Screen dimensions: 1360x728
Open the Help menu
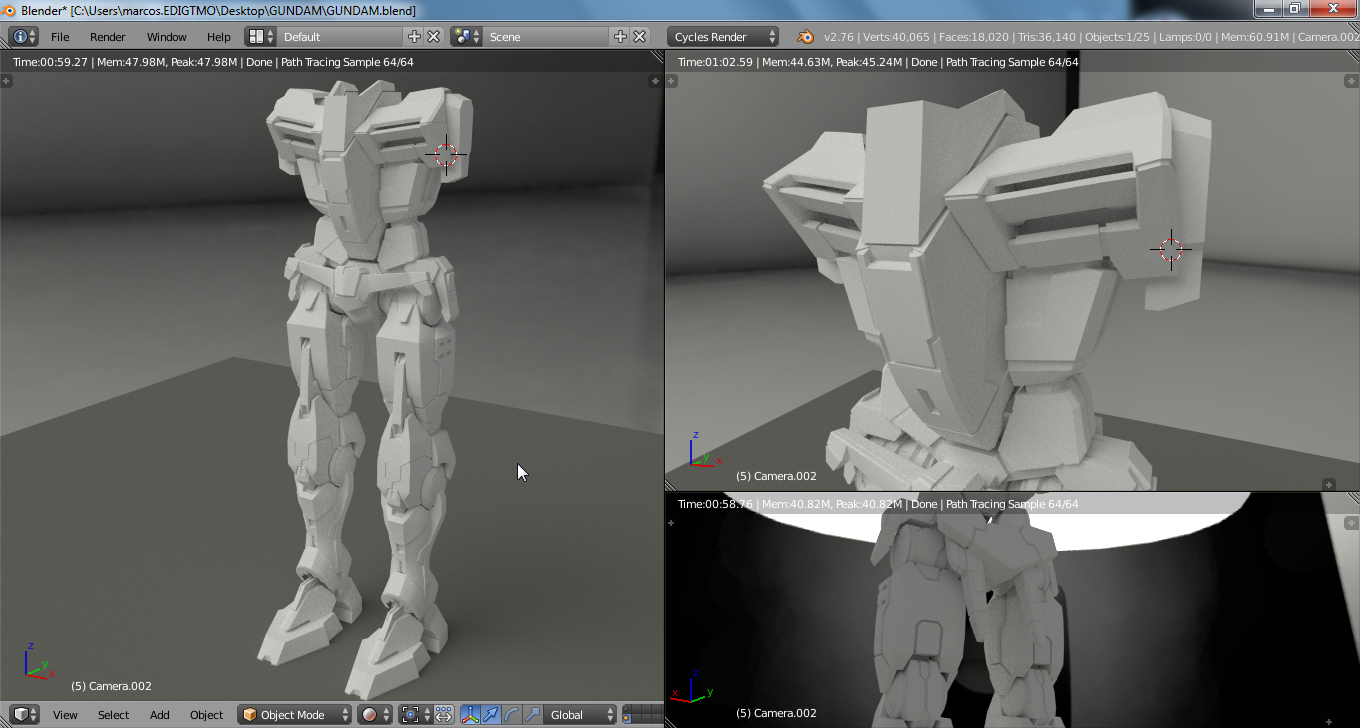click(219, 37)
